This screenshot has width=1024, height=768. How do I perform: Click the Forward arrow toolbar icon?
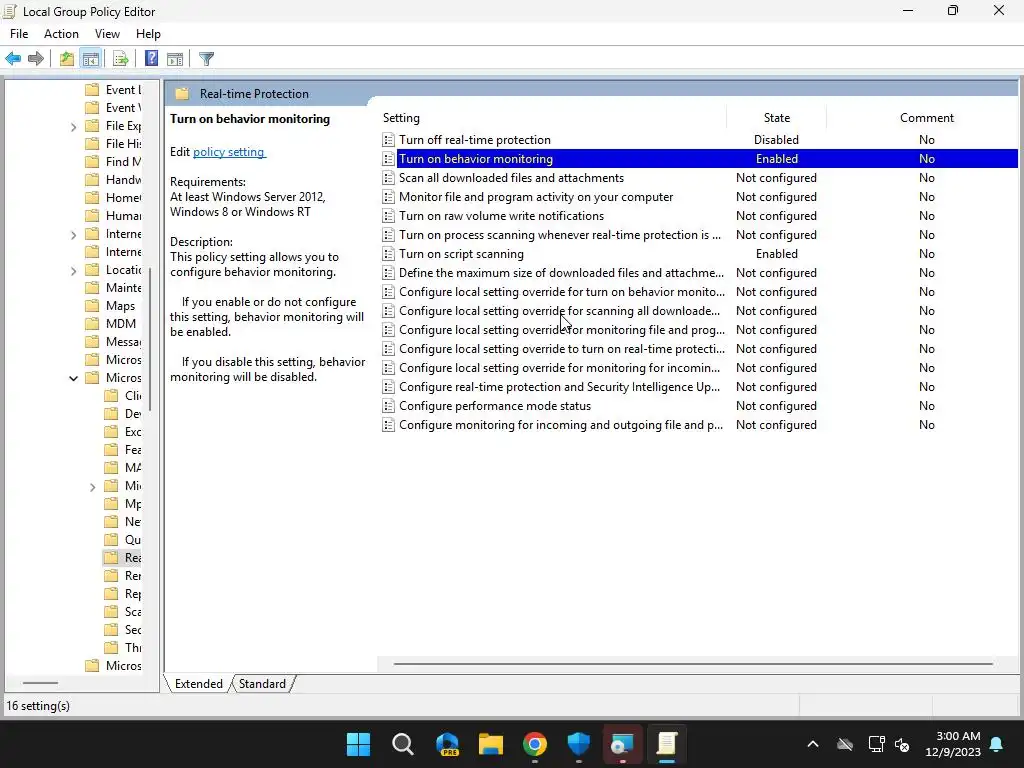coord(36,59)
